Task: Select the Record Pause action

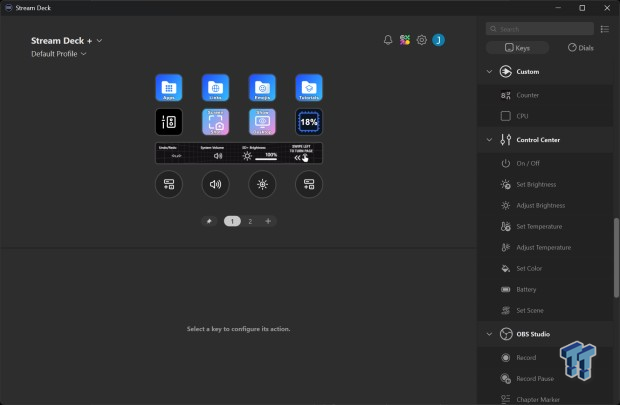Action: 546,379
